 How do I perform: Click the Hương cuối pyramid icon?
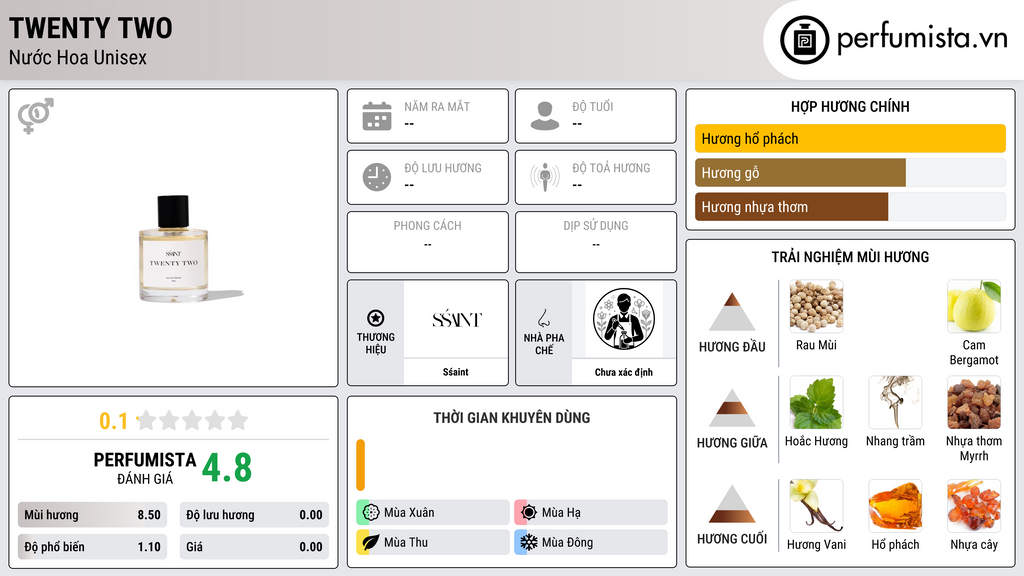point(732,504)
